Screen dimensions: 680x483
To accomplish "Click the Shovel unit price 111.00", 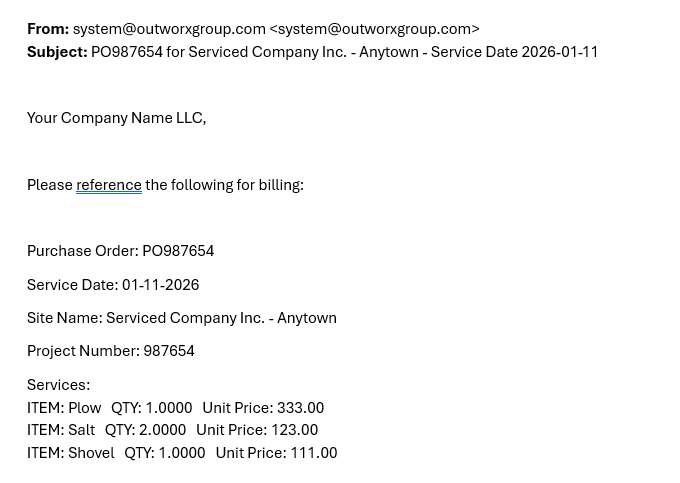I will point(313,453).
